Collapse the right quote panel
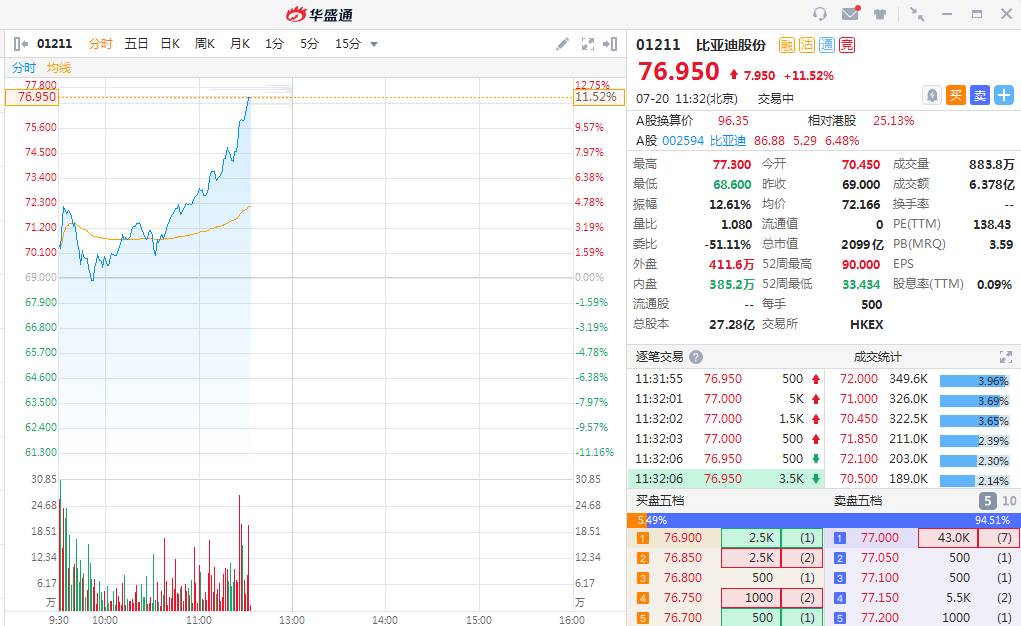 (x=610, y=44)
